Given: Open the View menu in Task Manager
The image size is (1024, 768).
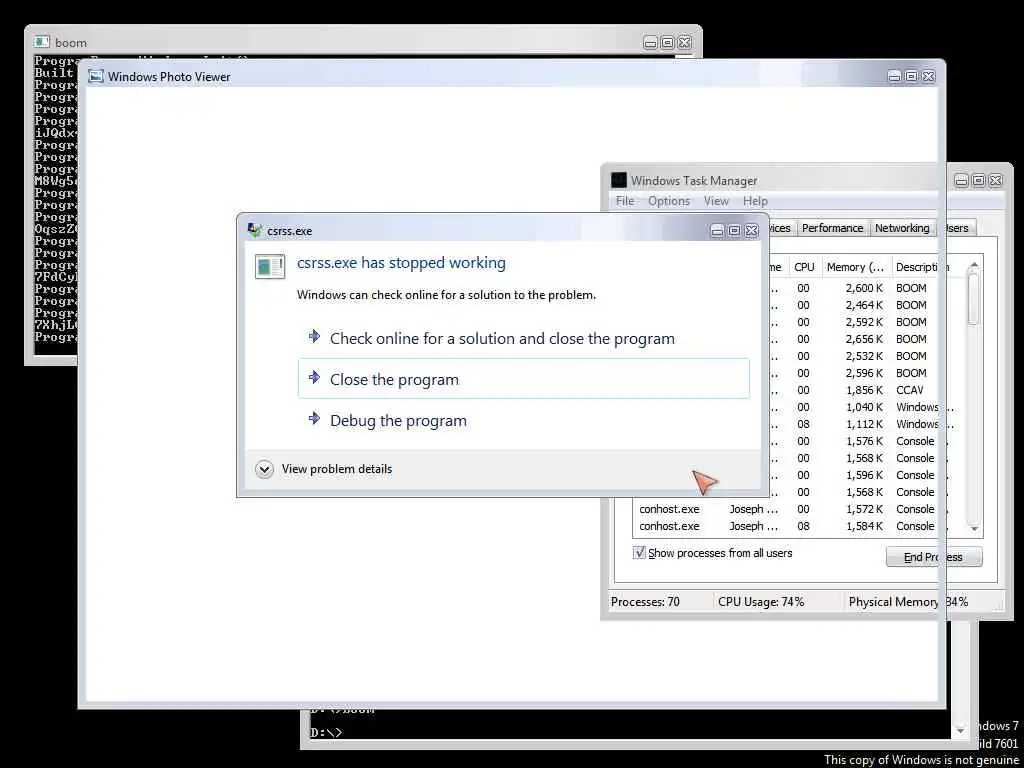Looking at the screenshot, I should (x=716, y=200).
